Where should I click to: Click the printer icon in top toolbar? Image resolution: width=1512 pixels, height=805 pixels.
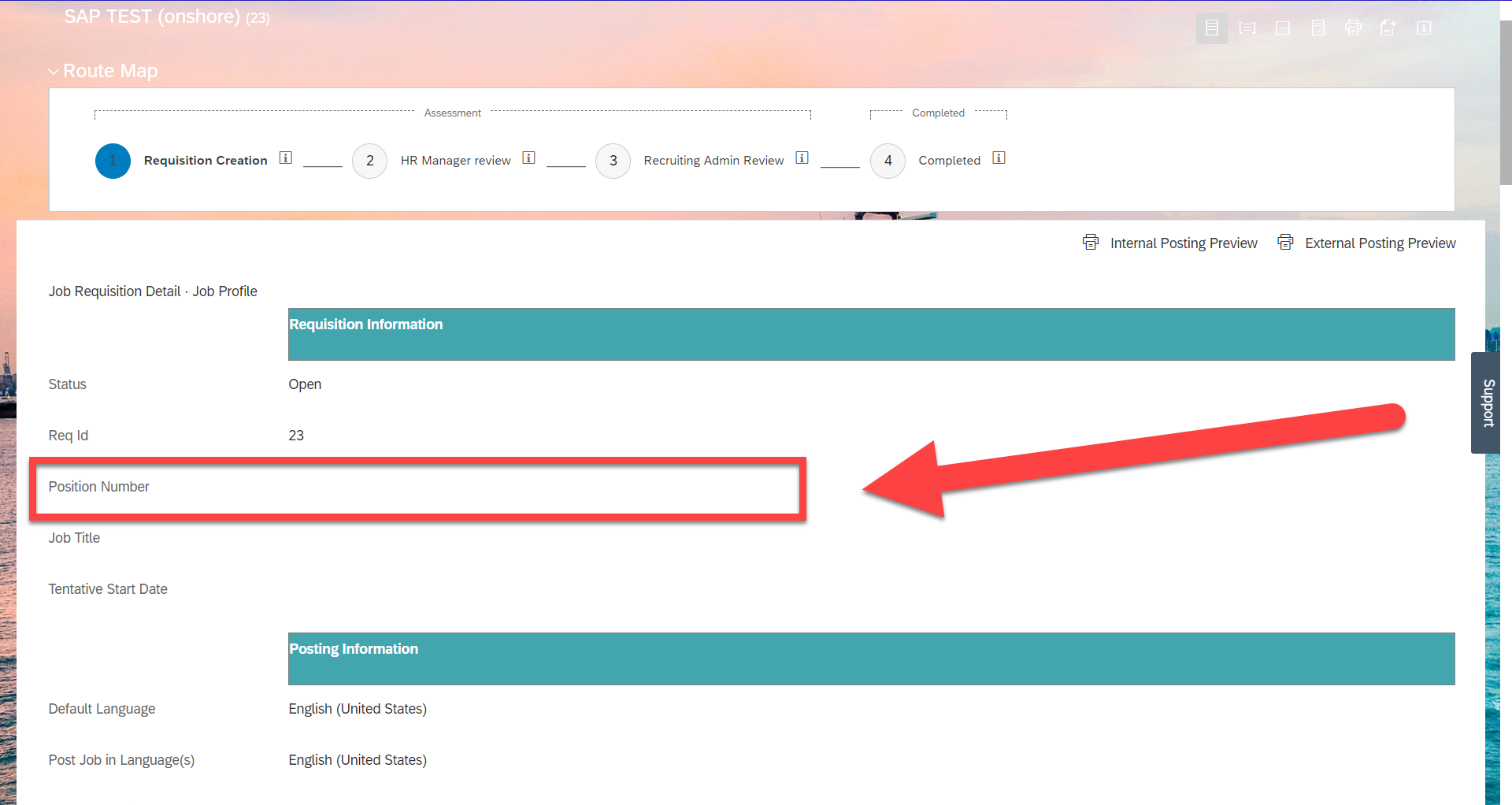click(x=1353, y=28)
